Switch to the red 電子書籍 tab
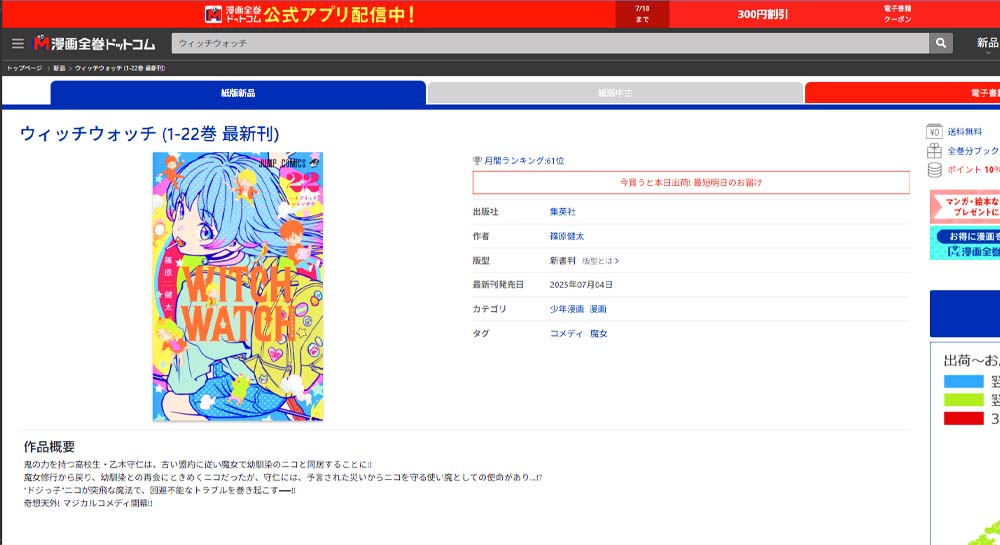This screenshot has width=1000, height=545. 902,93
